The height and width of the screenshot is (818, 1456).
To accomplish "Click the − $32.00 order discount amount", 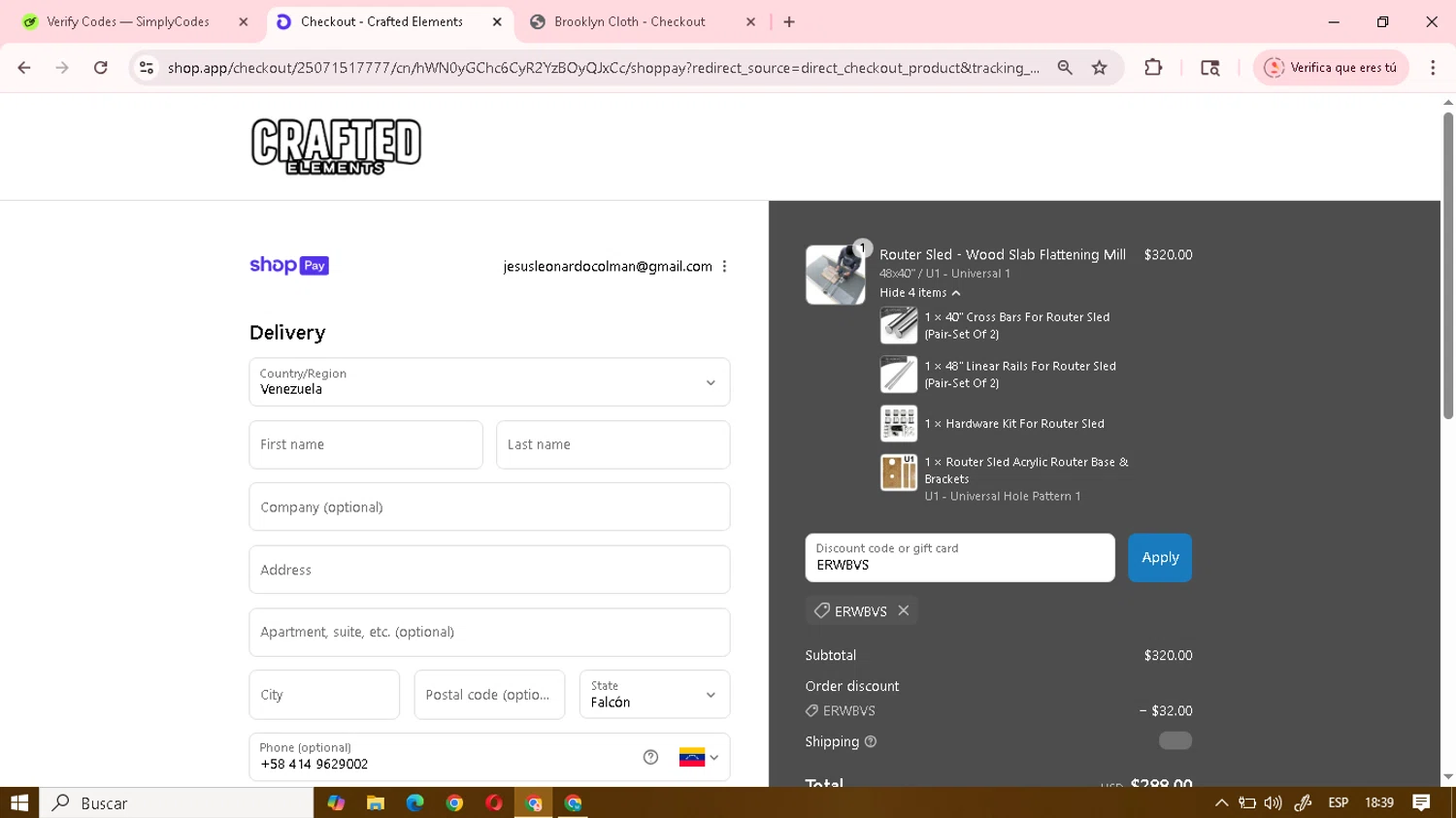I will (1166, 710).
